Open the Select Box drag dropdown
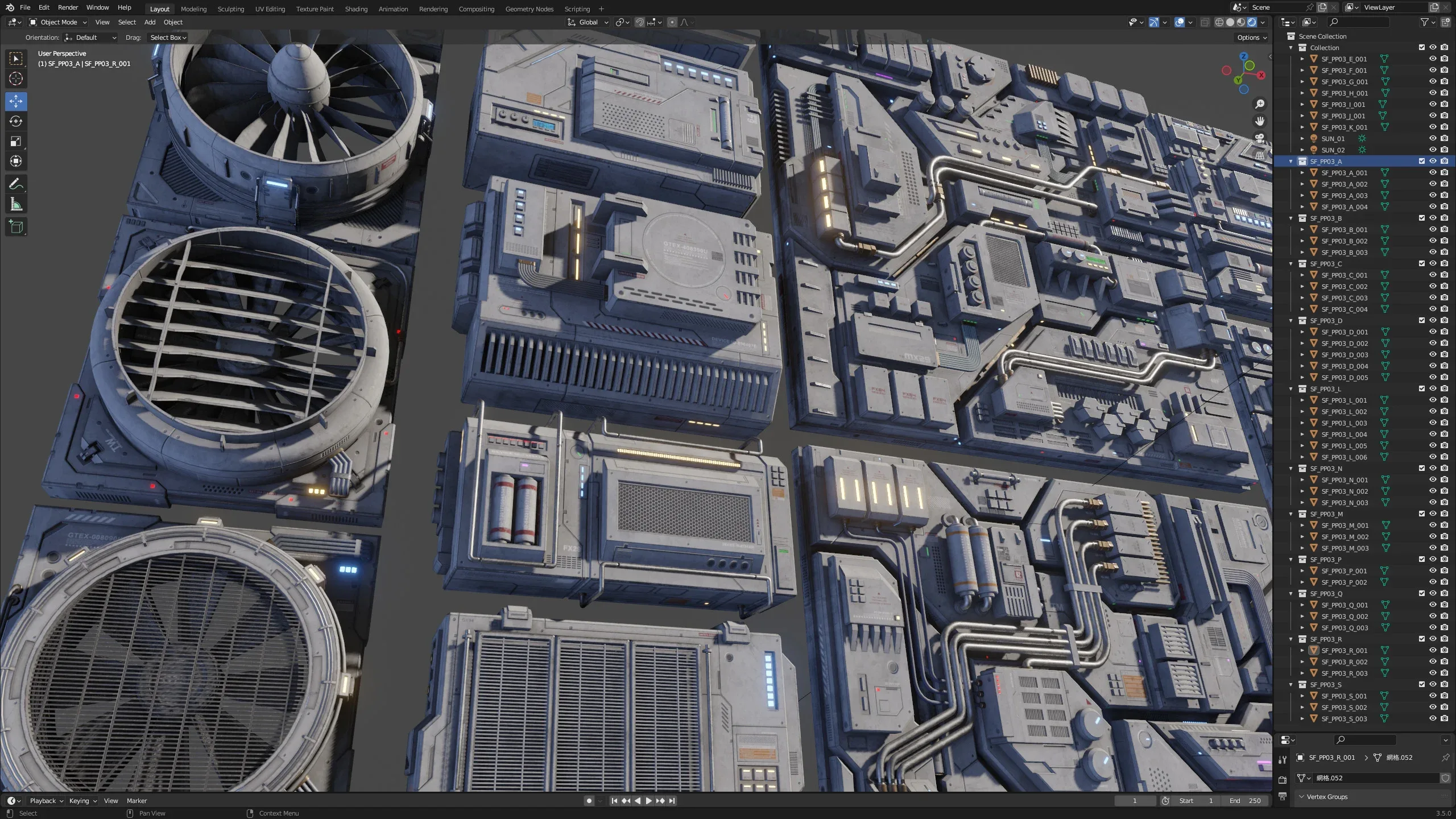1456x819 pixels. coord(168,38)
